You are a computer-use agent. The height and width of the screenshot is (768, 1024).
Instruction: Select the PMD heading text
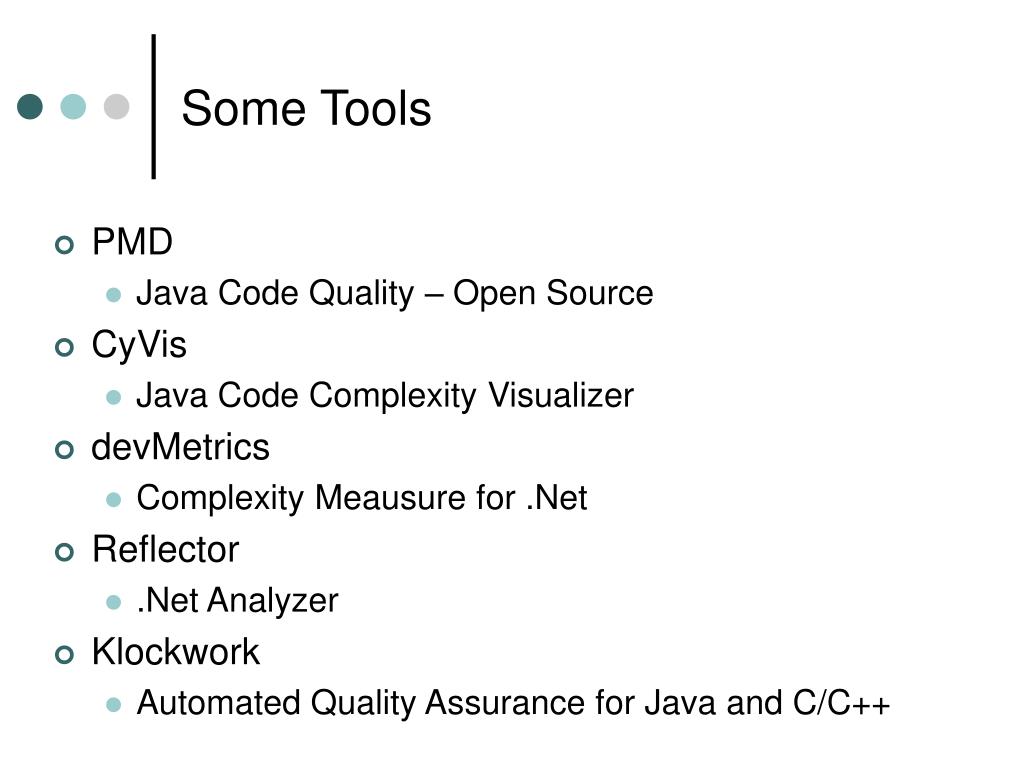pyautogui.click(x=133, y=242)
